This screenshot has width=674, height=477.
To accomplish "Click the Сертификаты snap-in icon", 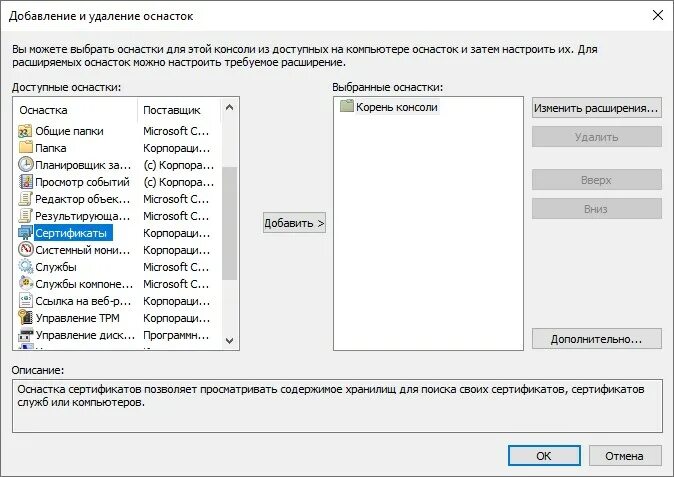I will pos(25,233).
